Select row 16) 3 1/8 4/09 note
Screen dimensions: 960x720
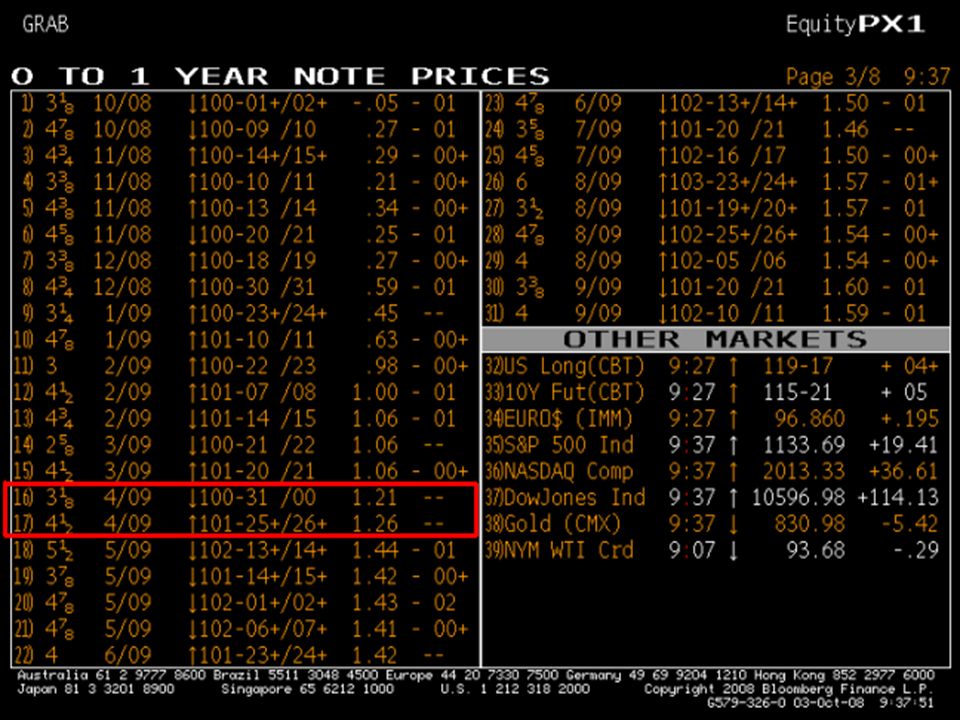(245, 497)
